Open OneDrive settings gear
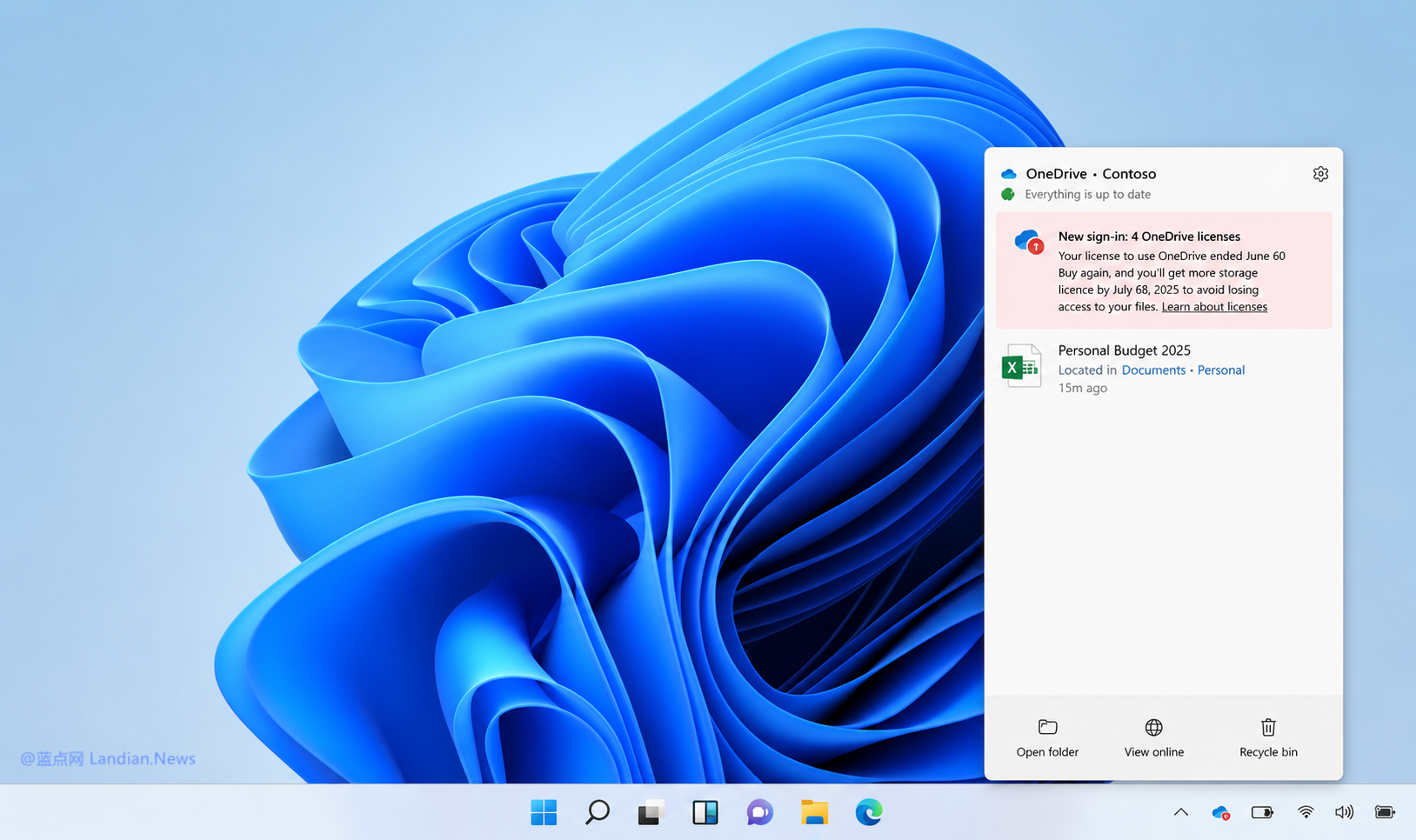This screenshot has width=1416, height=840. [x=1320, y=174]
